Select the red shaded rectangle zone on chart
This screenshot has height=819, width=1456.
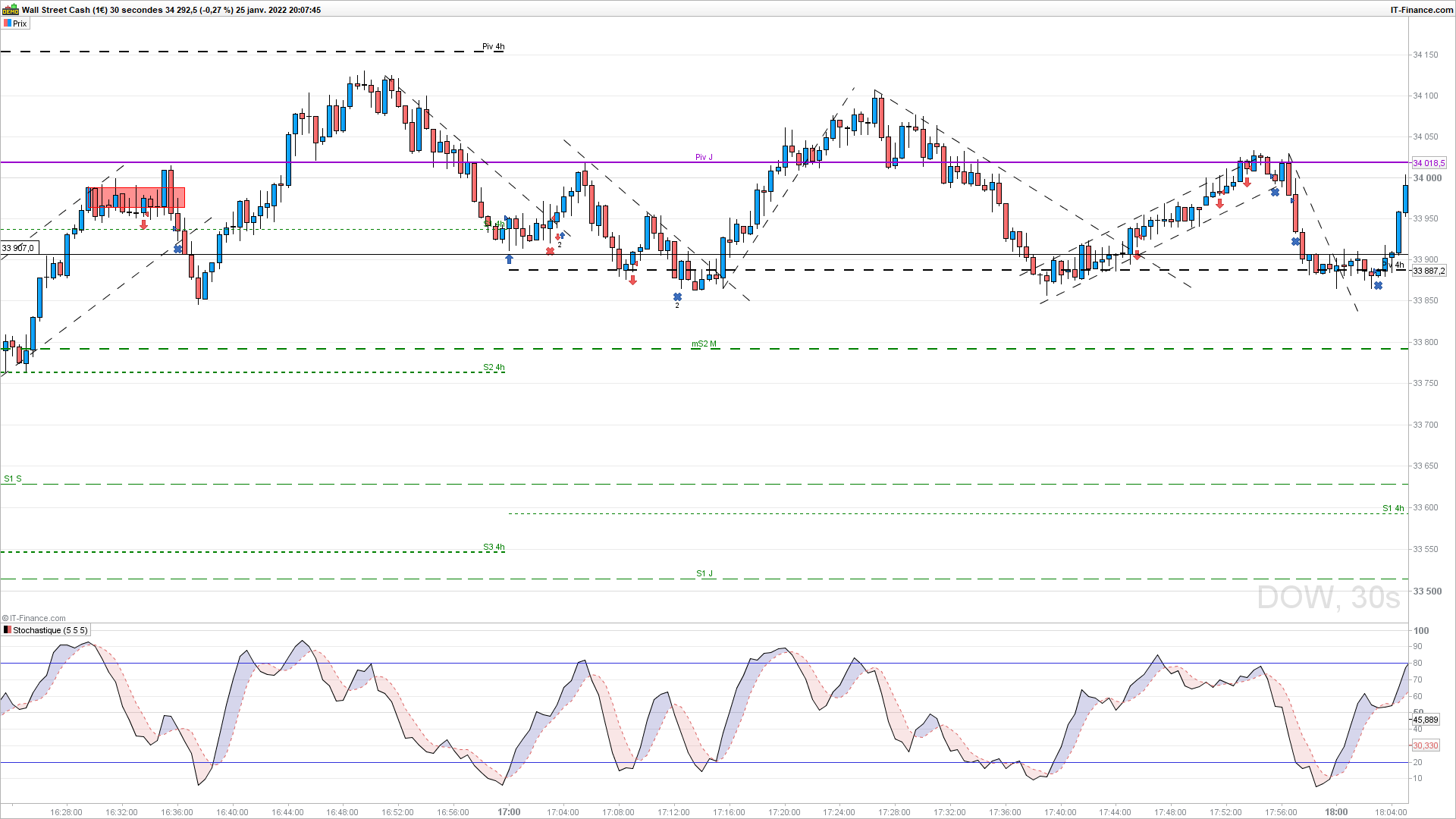135,197
